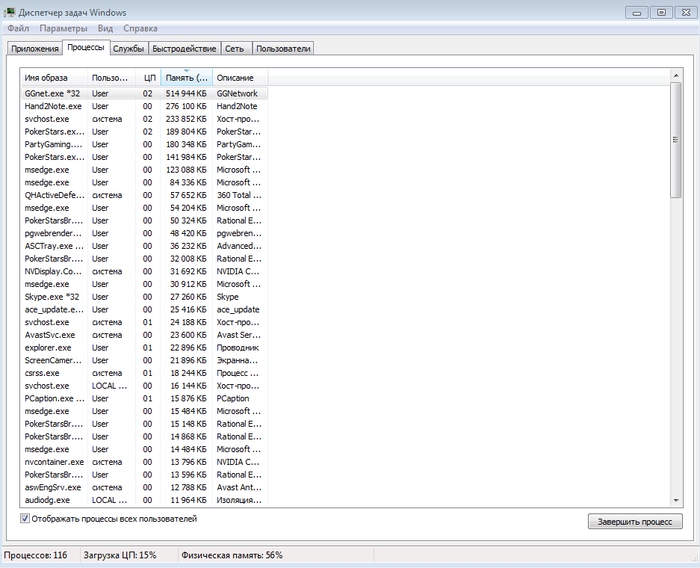
Task: Sort by Имя образа column header
Action: [x=54, y=78]
